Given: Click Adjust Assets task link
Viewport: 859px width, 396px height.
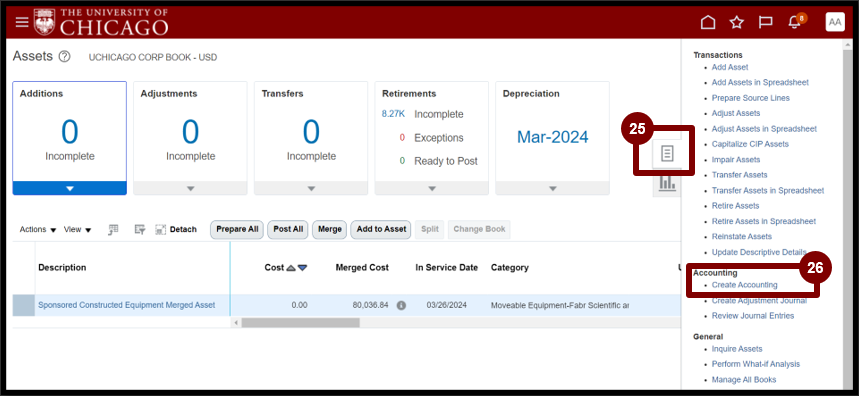Looking at the screenshot, I should (x=736, y=113).
